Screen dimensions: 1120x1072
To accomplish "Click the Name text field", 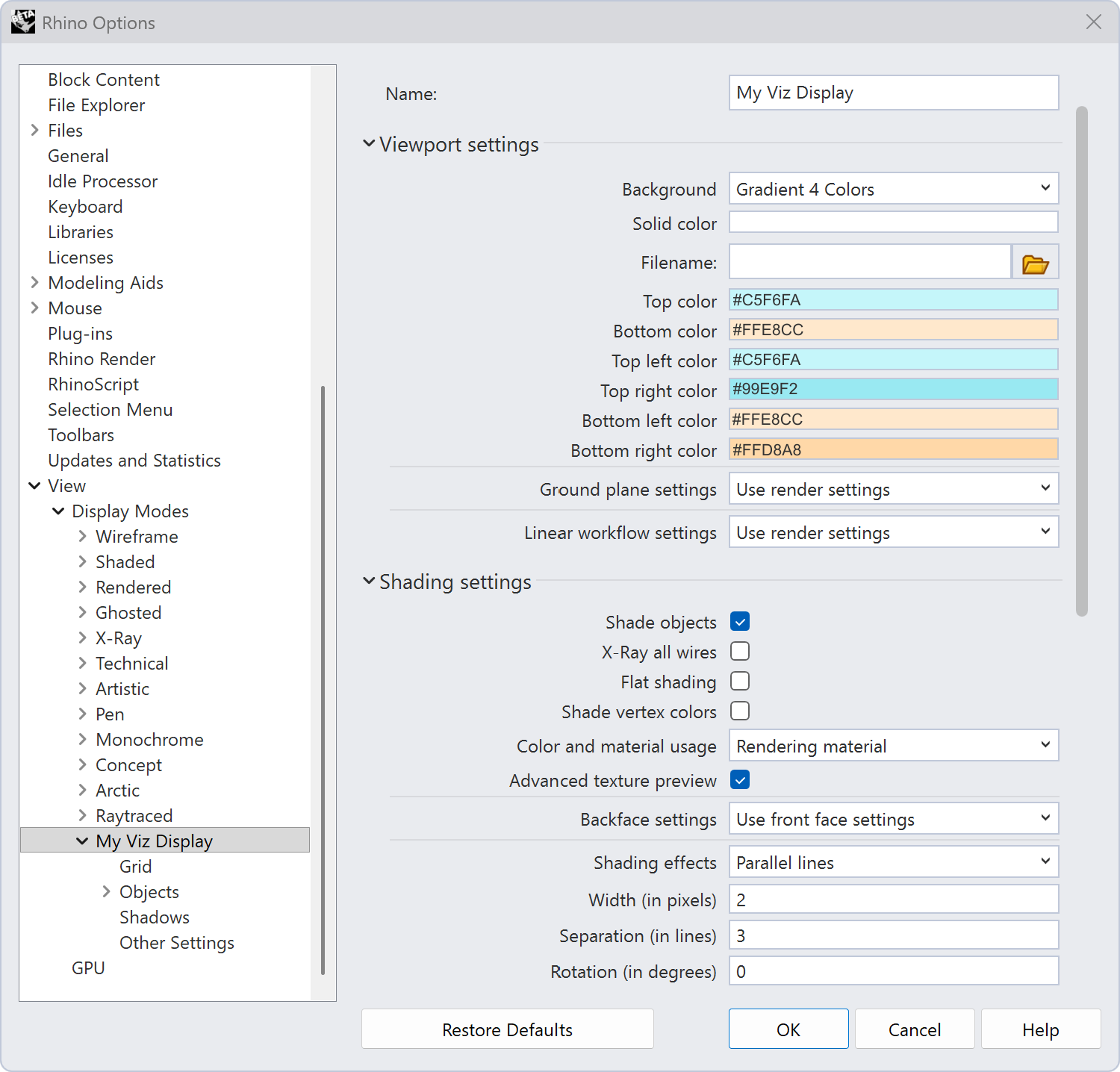I will (x=894, y=93).
